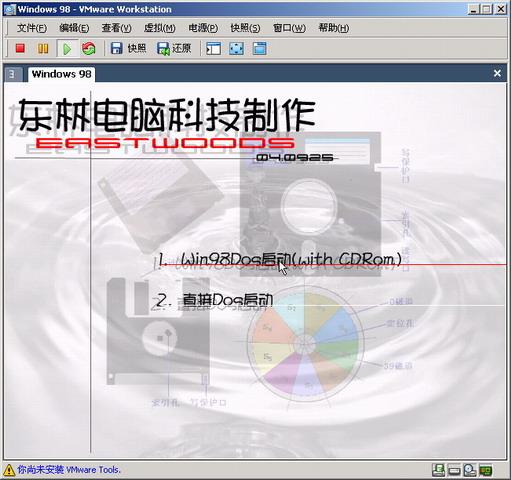Open the 虚拟(M) menu
This screenshot has height=480, width=511.
(x=159, y=28)
